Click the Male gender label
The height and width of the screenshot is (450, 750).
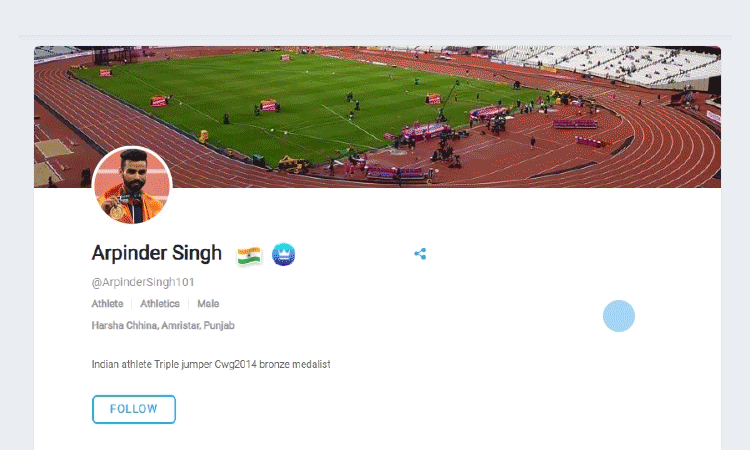pos(208,304)
